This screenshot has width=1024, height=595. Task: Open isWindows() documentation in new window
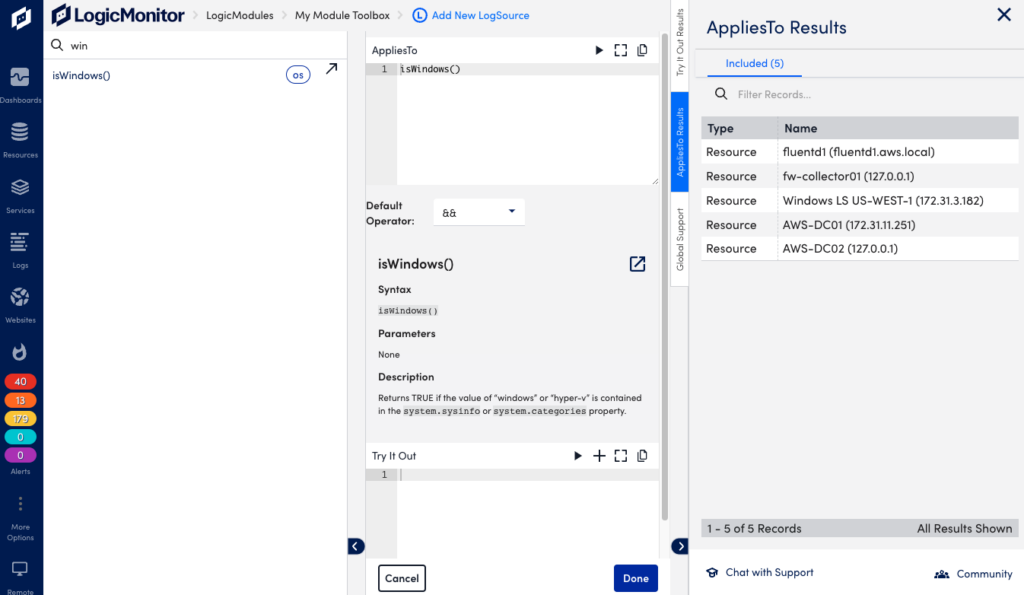pos(637,264)
